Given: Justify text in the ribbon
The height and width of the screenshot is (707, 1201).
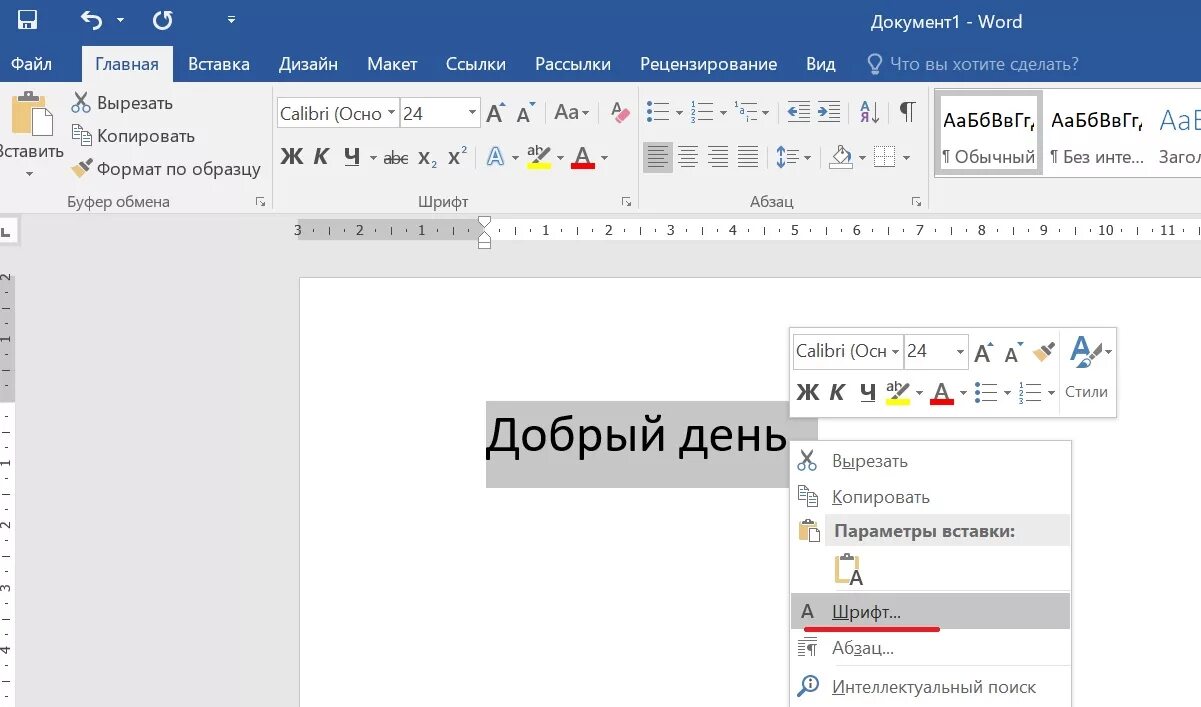Looking at the screenshot, I should click(x=748, y=157).
